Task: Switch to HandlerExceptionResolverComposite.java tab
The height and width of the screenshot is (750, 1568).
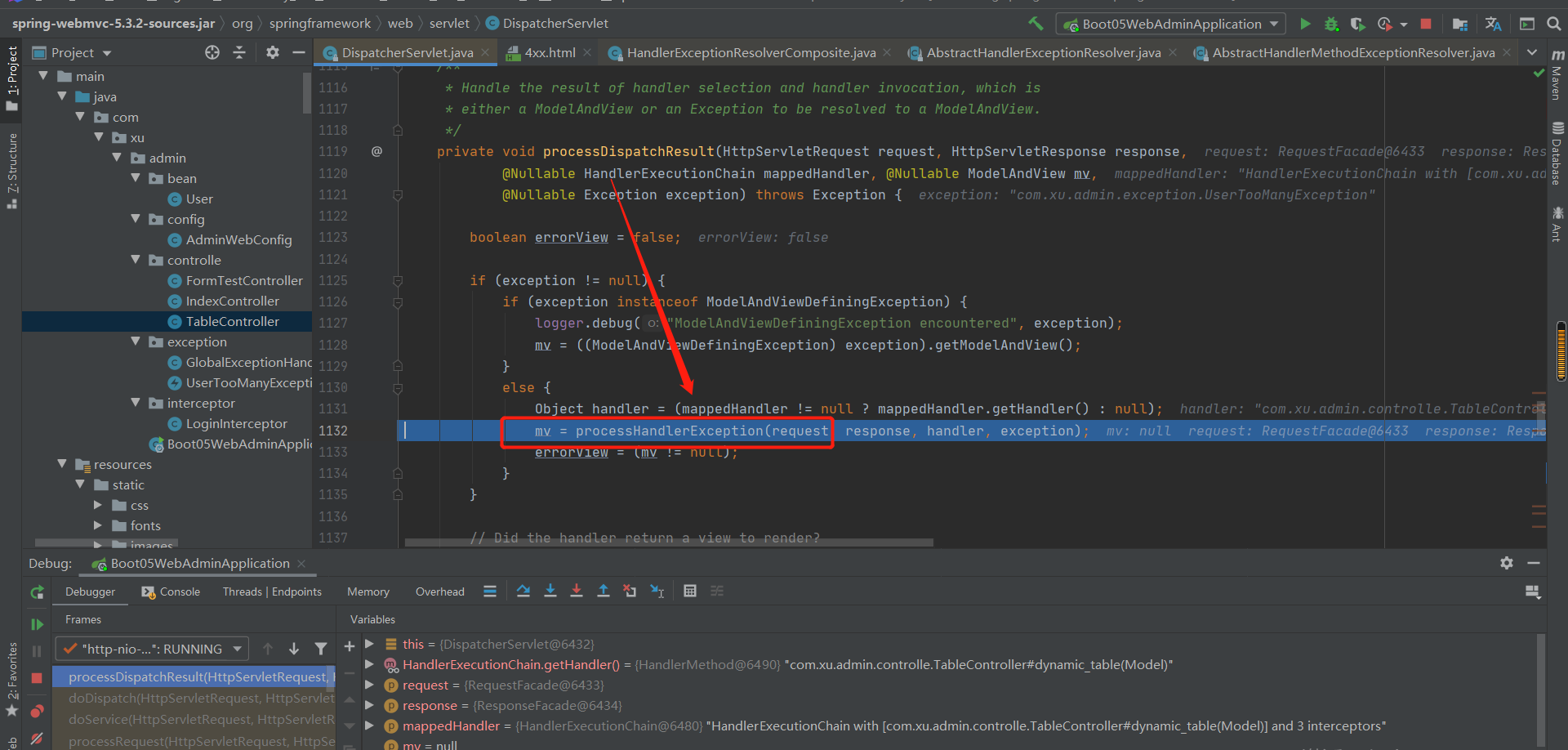Action: (750, 52)
